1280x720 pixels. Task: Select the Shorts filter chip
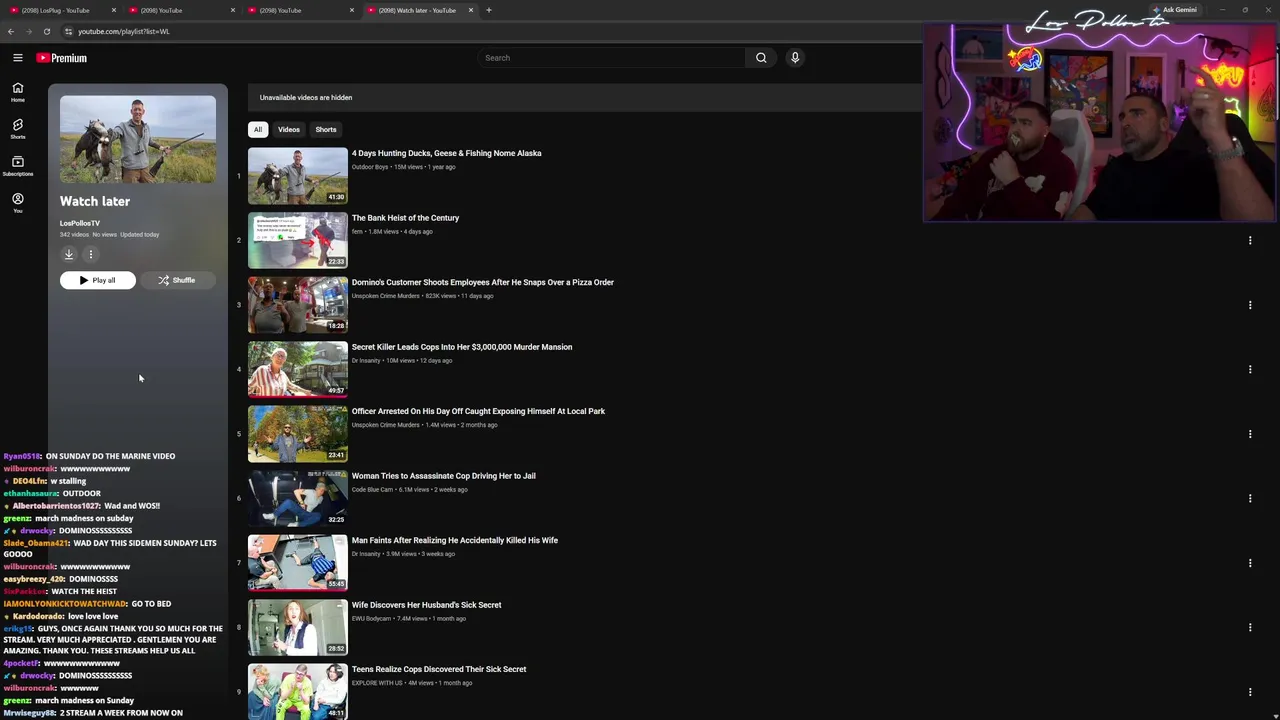coord(326,129)
